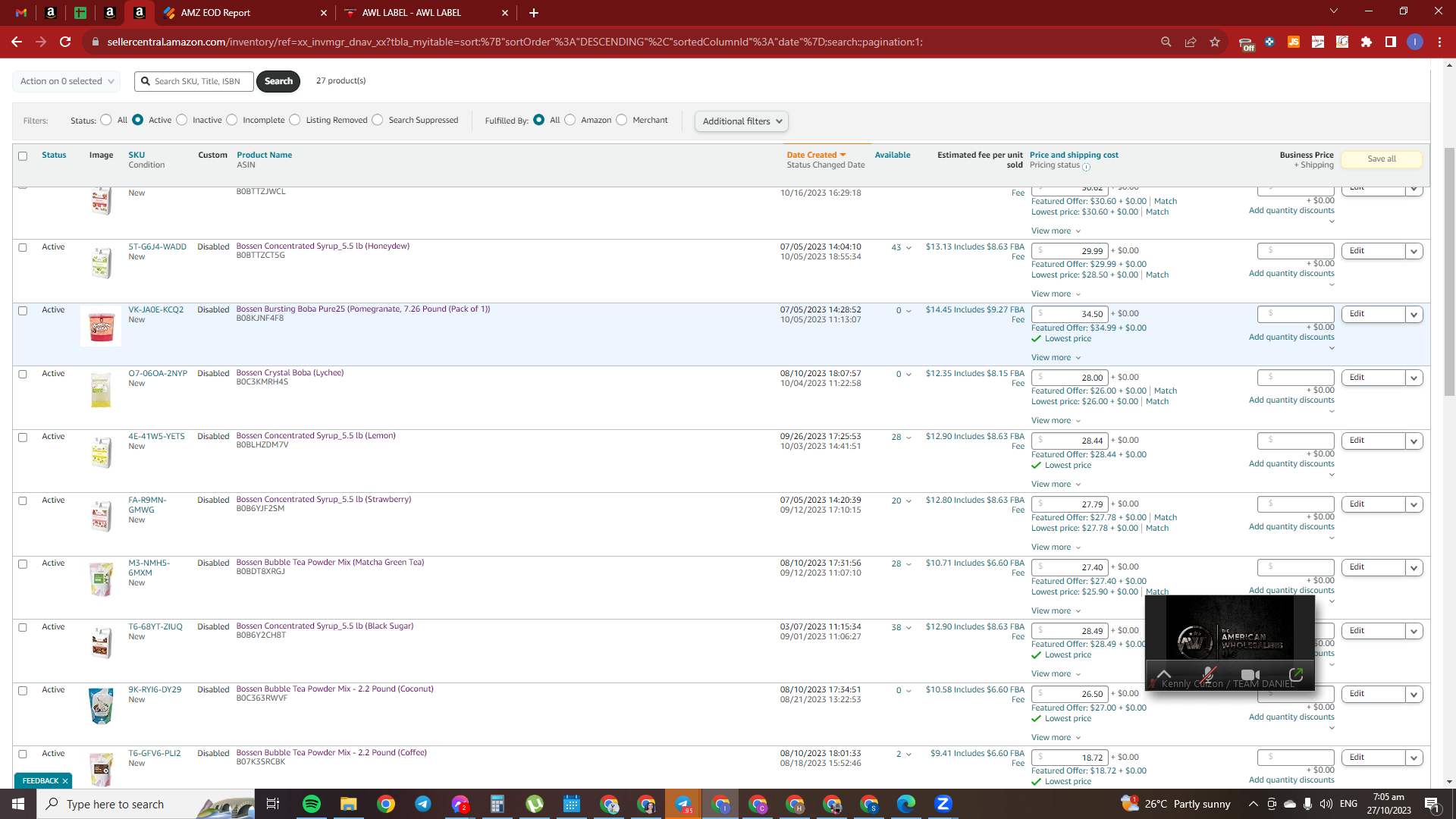Open the Chrome profile avatar
The height and width of the screenshot is (819, 1456).
tap(1415, 42)
